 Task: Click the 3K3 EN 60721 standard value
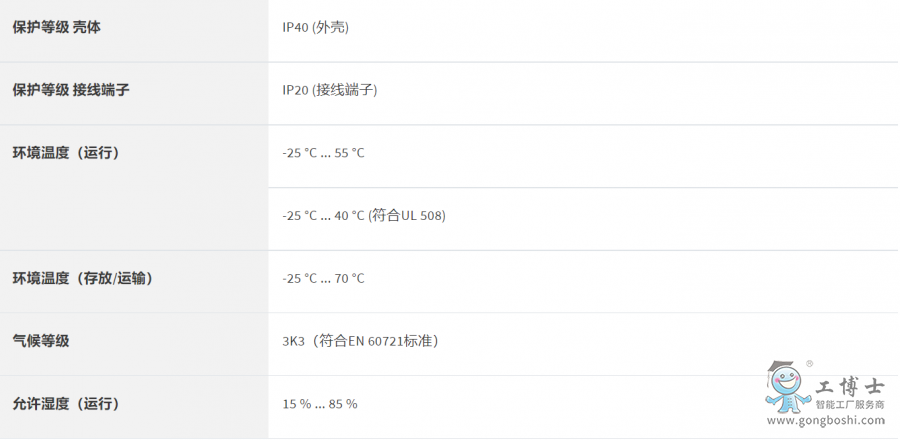tap(360, 341)
